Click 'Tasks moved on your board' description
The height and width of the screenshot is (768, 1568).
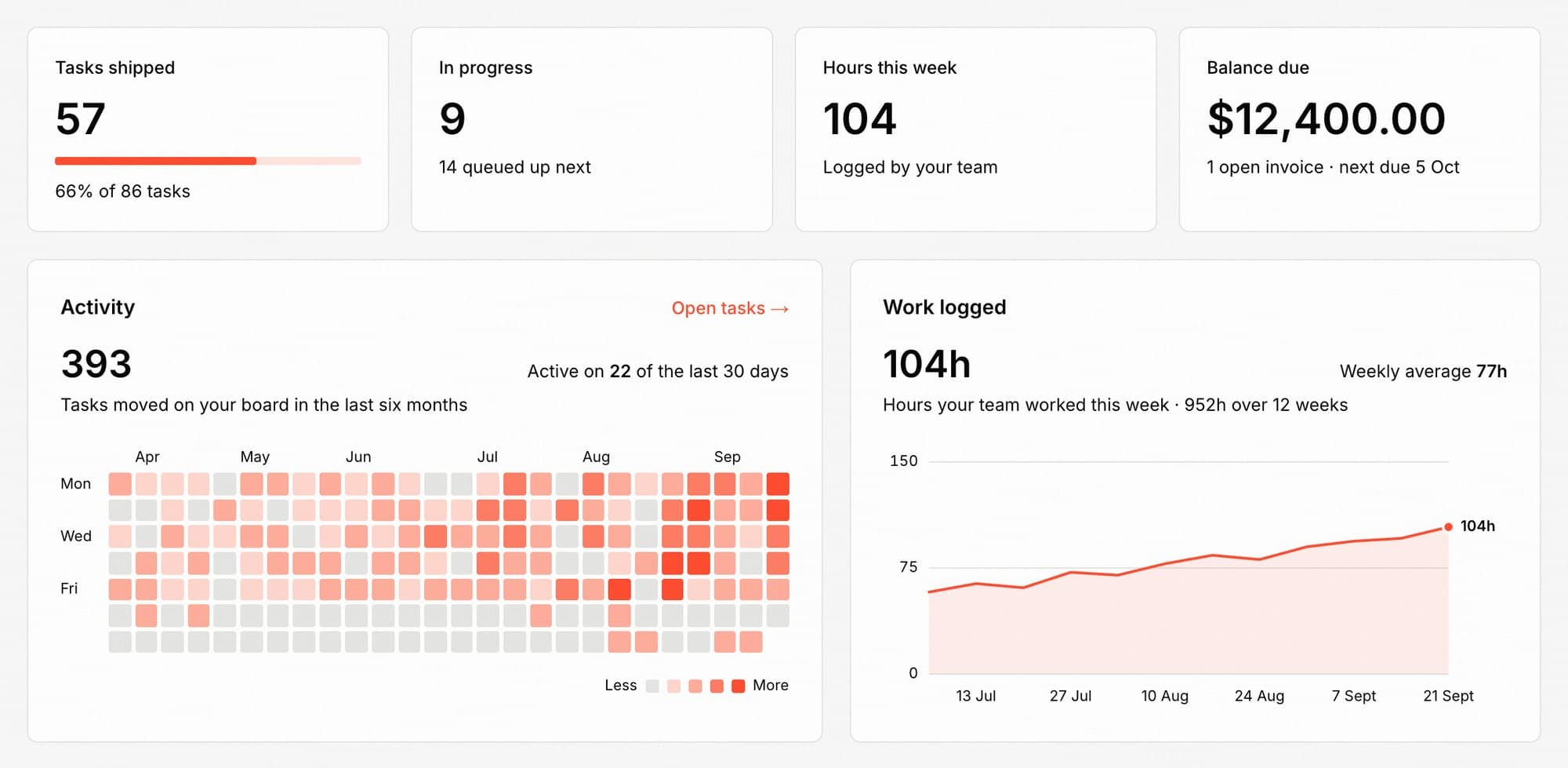click(x=264, y=405)
